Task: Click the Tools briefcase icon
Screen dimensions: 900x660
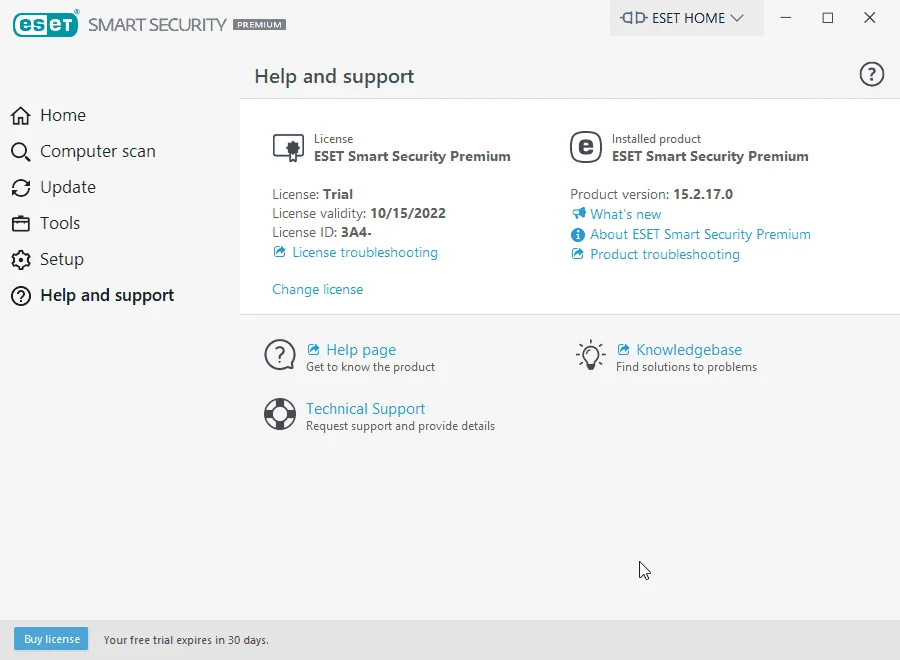Action: pos(21,223)
